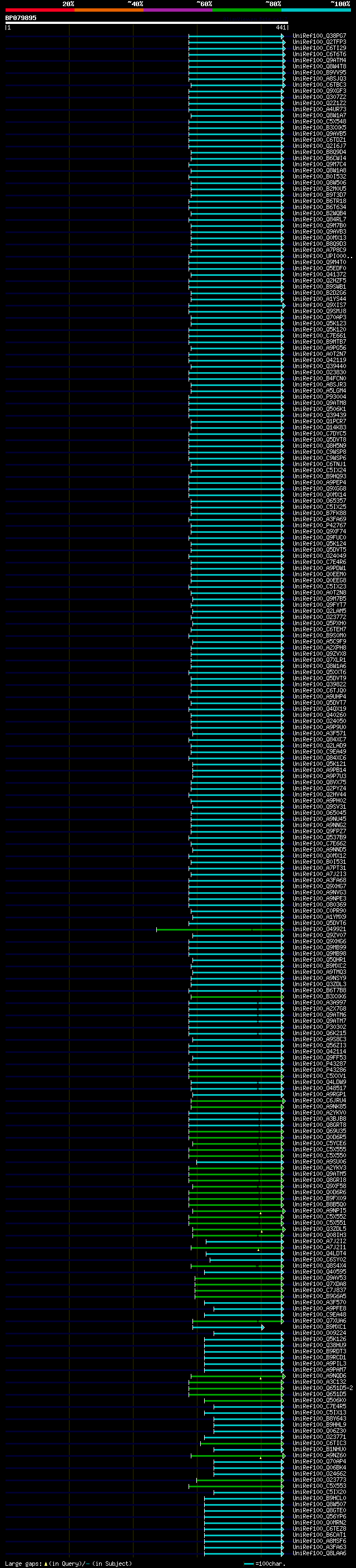The width and height of the screenshot is (356, 1568).
Task: Click the white query sequence ruler bar
Action: (146, 23)
